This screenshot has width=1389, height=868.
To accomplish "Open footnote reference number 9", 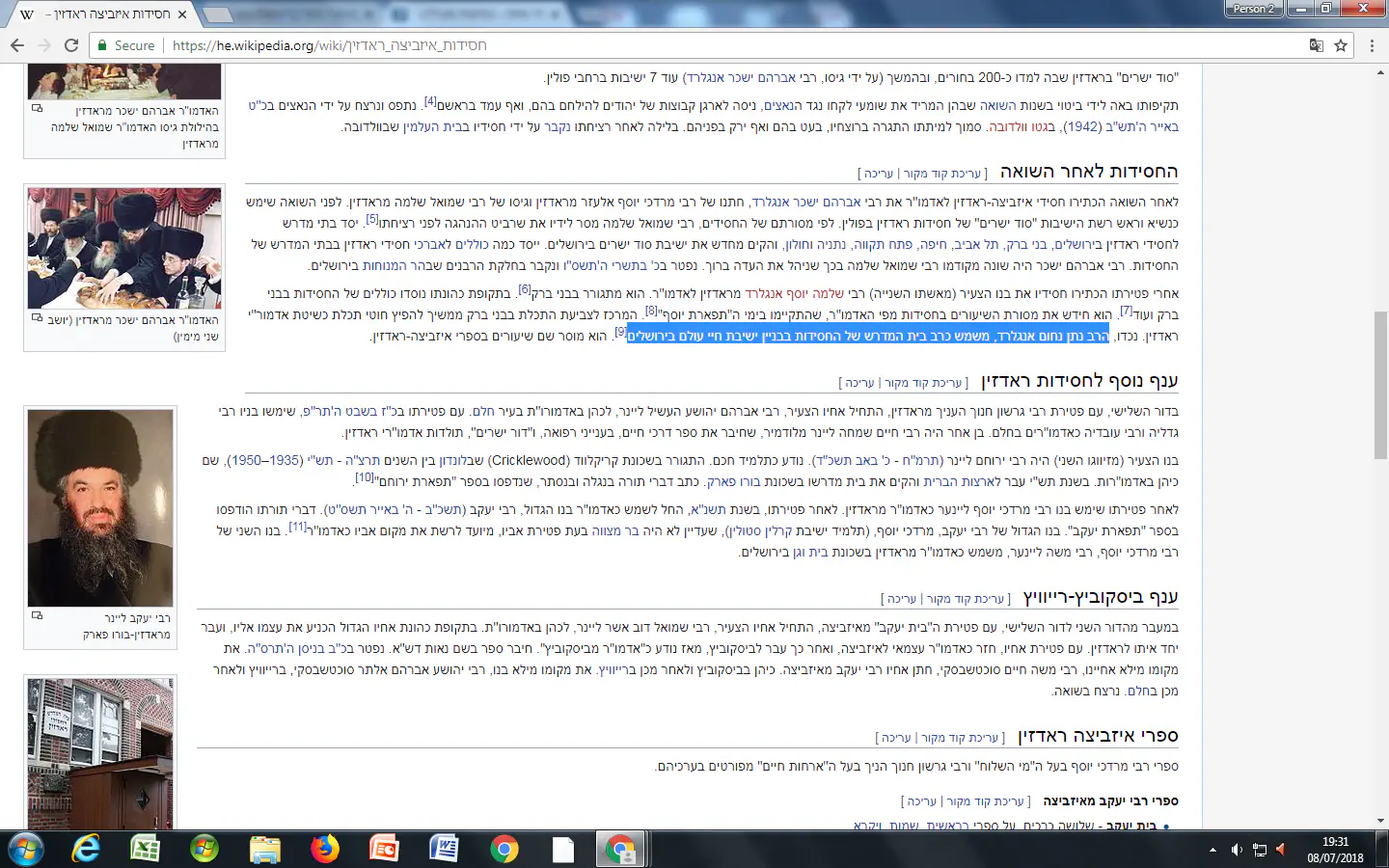I will 620,332.
